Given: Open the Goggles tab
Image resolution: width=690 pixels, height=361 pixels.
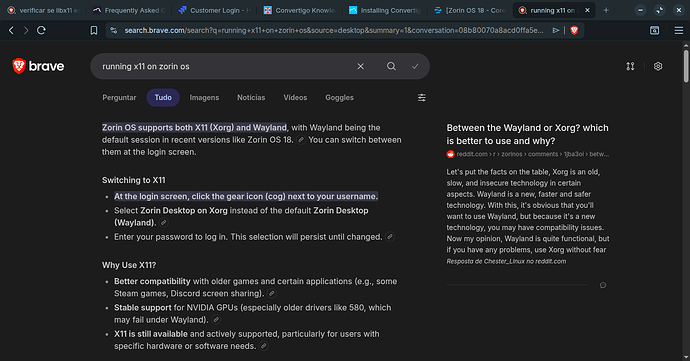Looking at the screenshot, I should click(339, 97).
